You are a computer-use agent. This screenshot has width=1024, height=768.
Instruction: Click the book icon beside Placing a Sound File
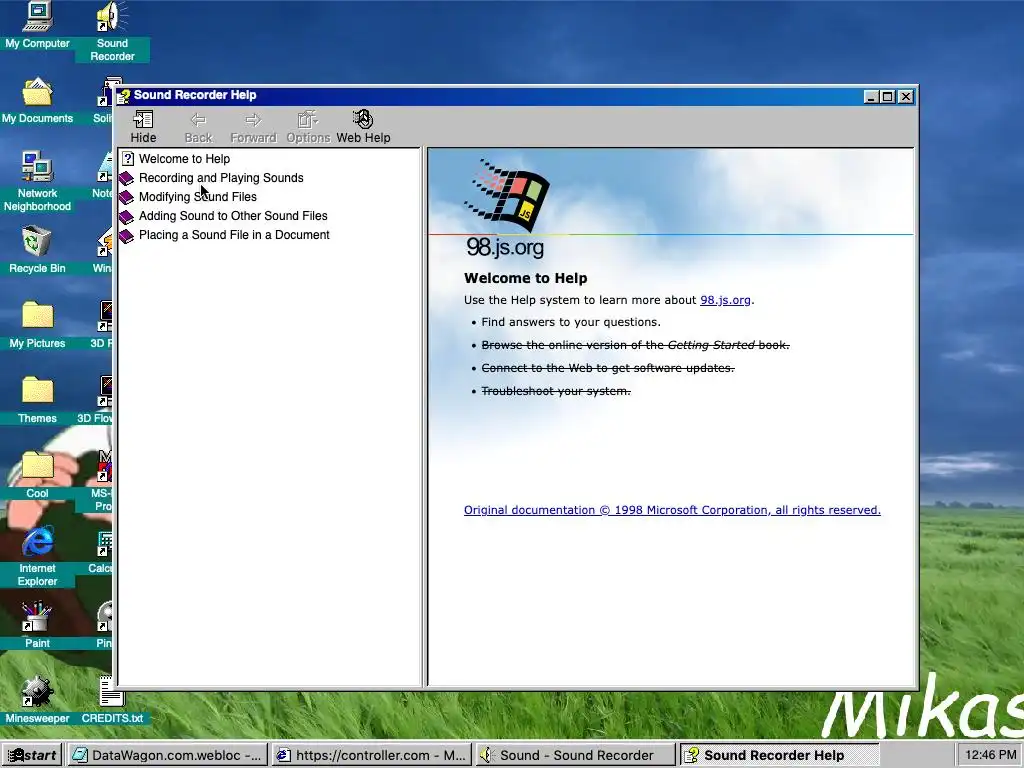[127, 235]
